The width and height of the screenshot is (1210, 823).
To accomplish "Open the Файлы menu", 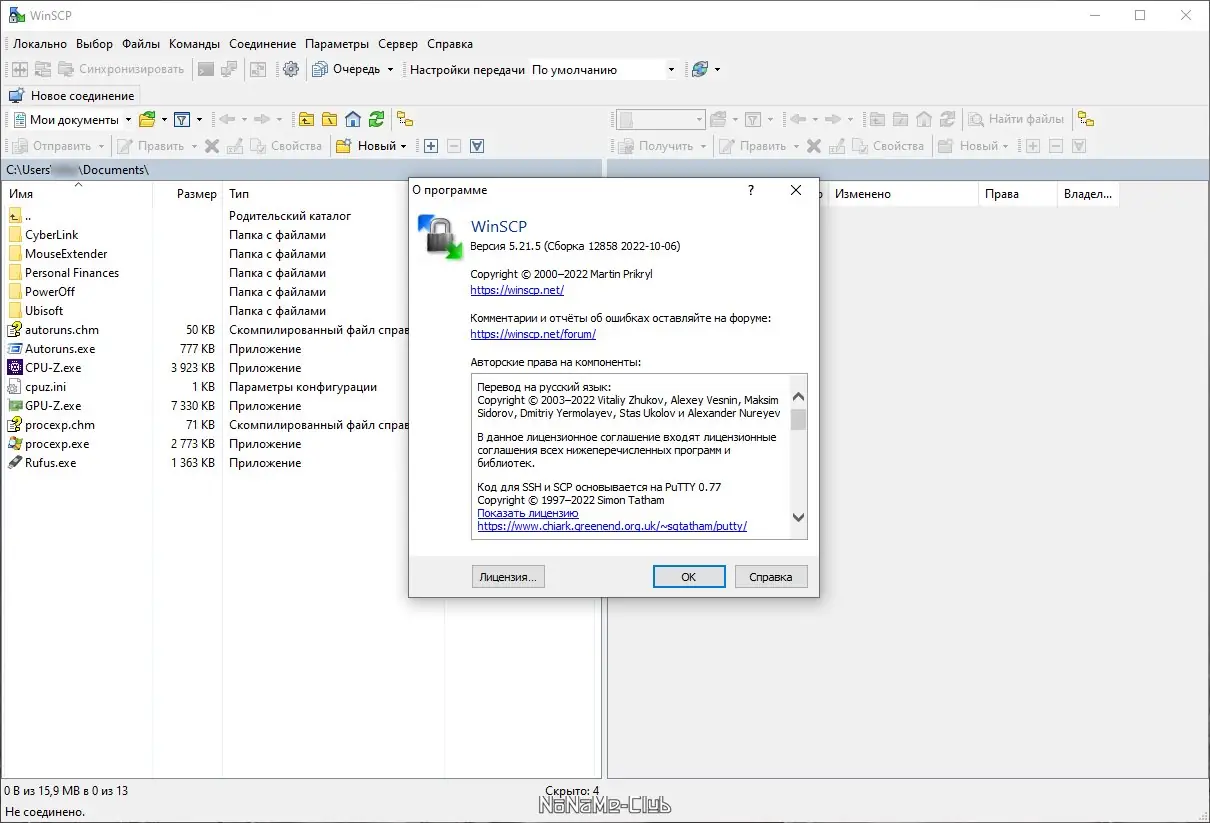I will (x=141, y=44).
